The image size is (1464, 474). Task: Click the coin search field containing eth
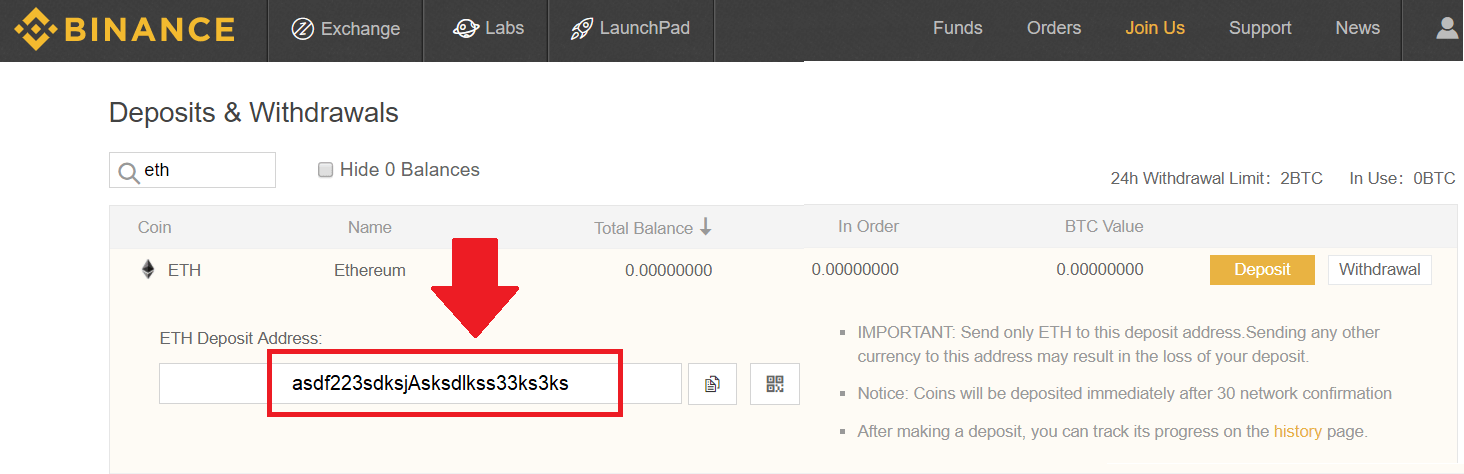pos(192,170)
